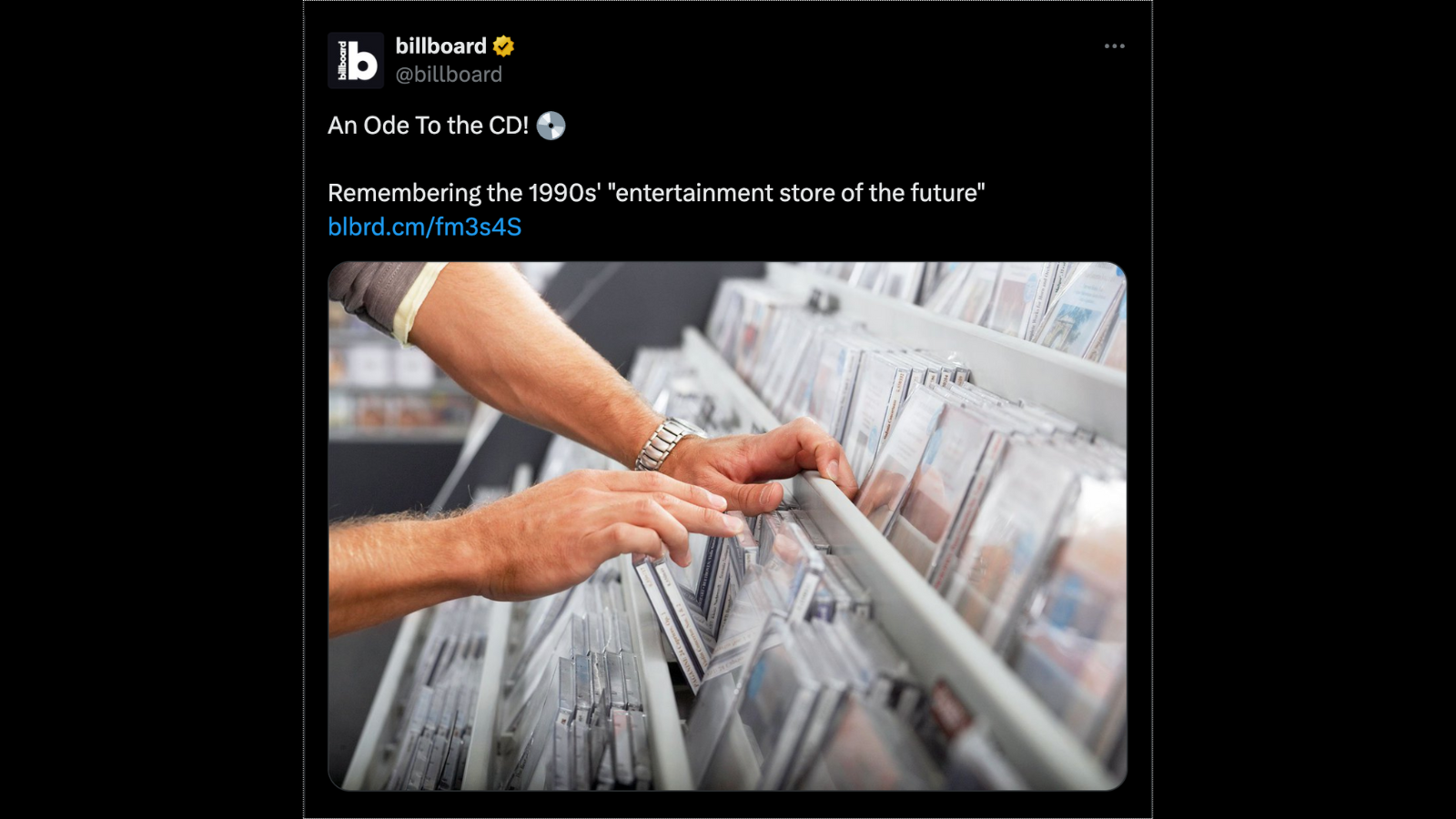Follow the blbrd.cm/fm3s4S link
Viewport: 1456px width, 819px height.
tap(424, 227)
